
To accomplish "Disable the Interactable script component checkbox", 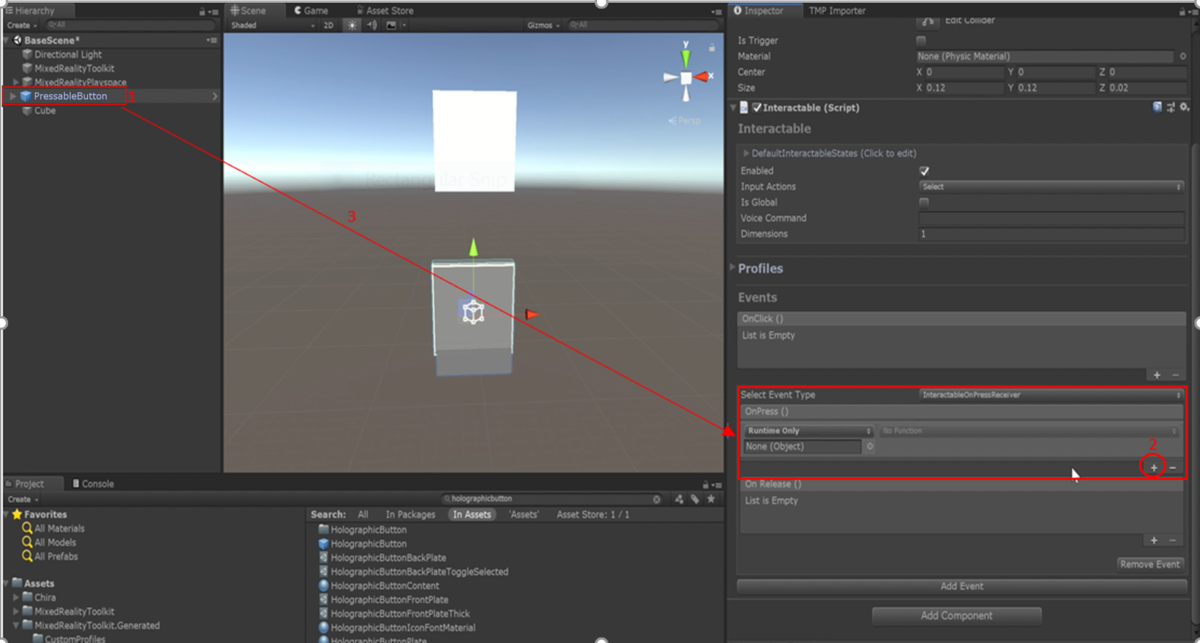I will tap(757, 107).
